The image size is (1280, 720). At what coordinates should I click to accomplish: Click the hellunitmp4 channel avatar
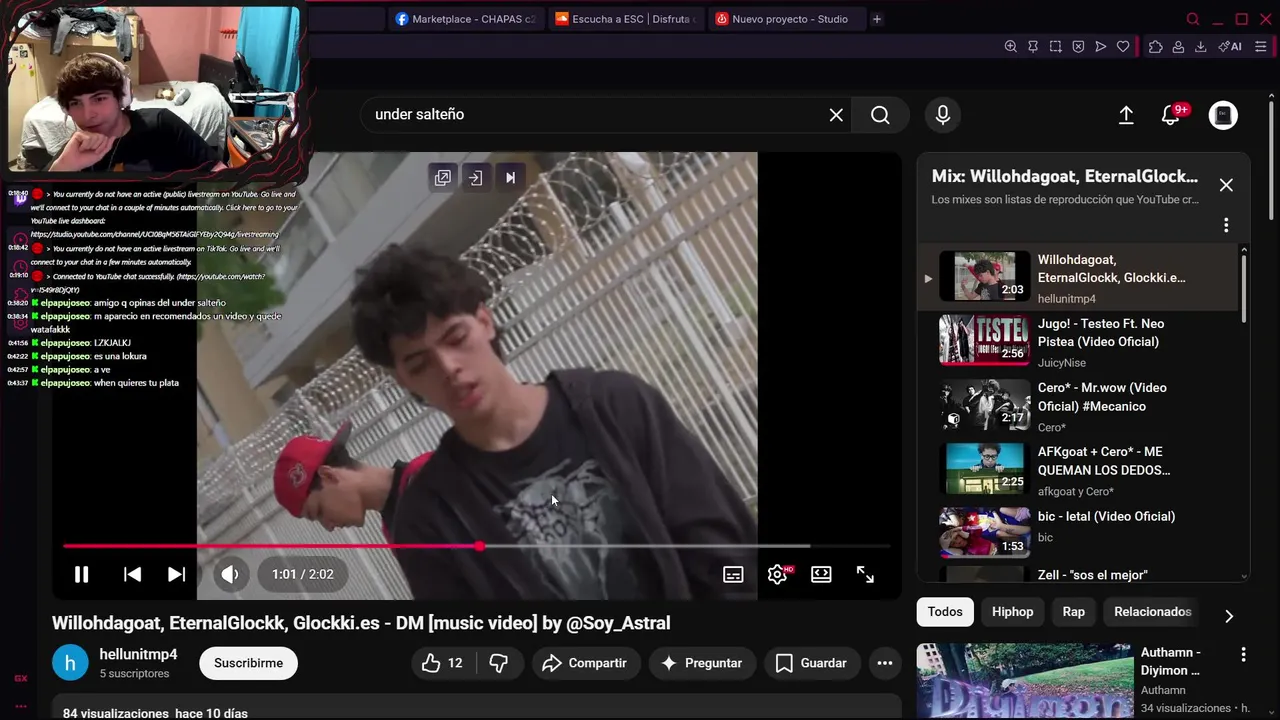tap(70, 663)
